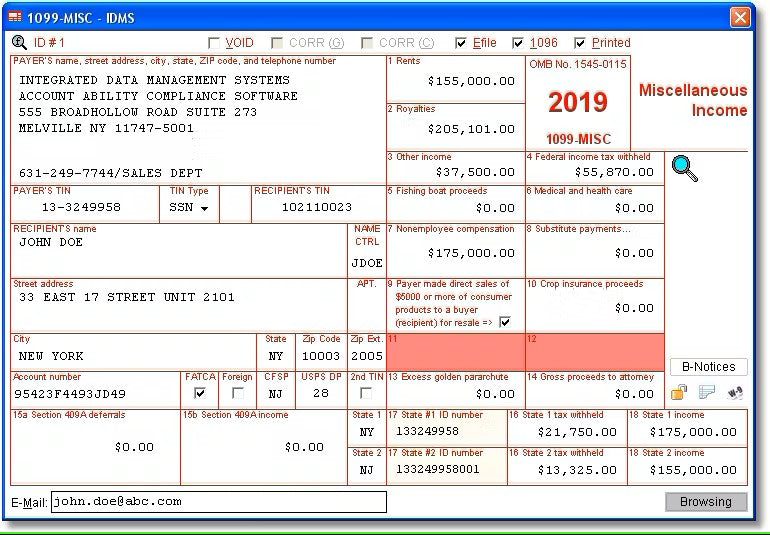The width and height of the screenshot is (770, 535).
Task: Check the 2nd TIN notice checkbox
Action: 366,393
